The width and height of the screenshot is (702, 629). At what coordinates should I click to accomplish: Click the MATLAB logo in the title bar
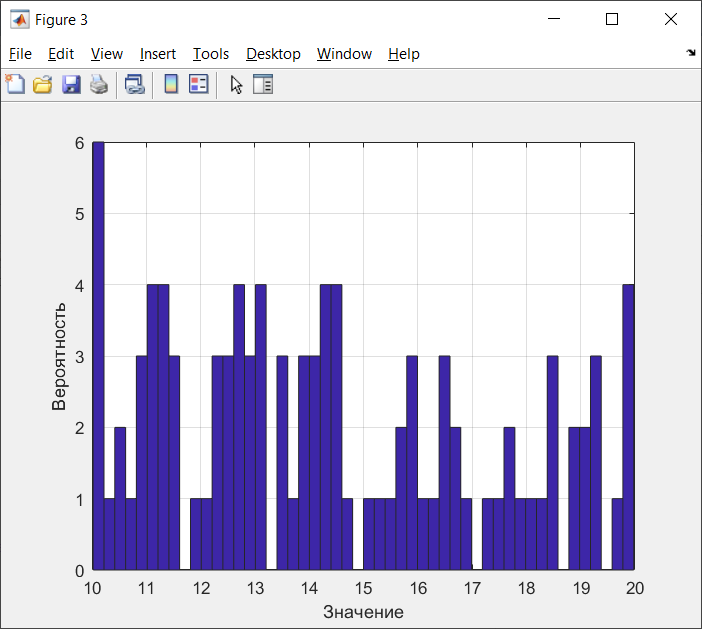coord(20,19)
